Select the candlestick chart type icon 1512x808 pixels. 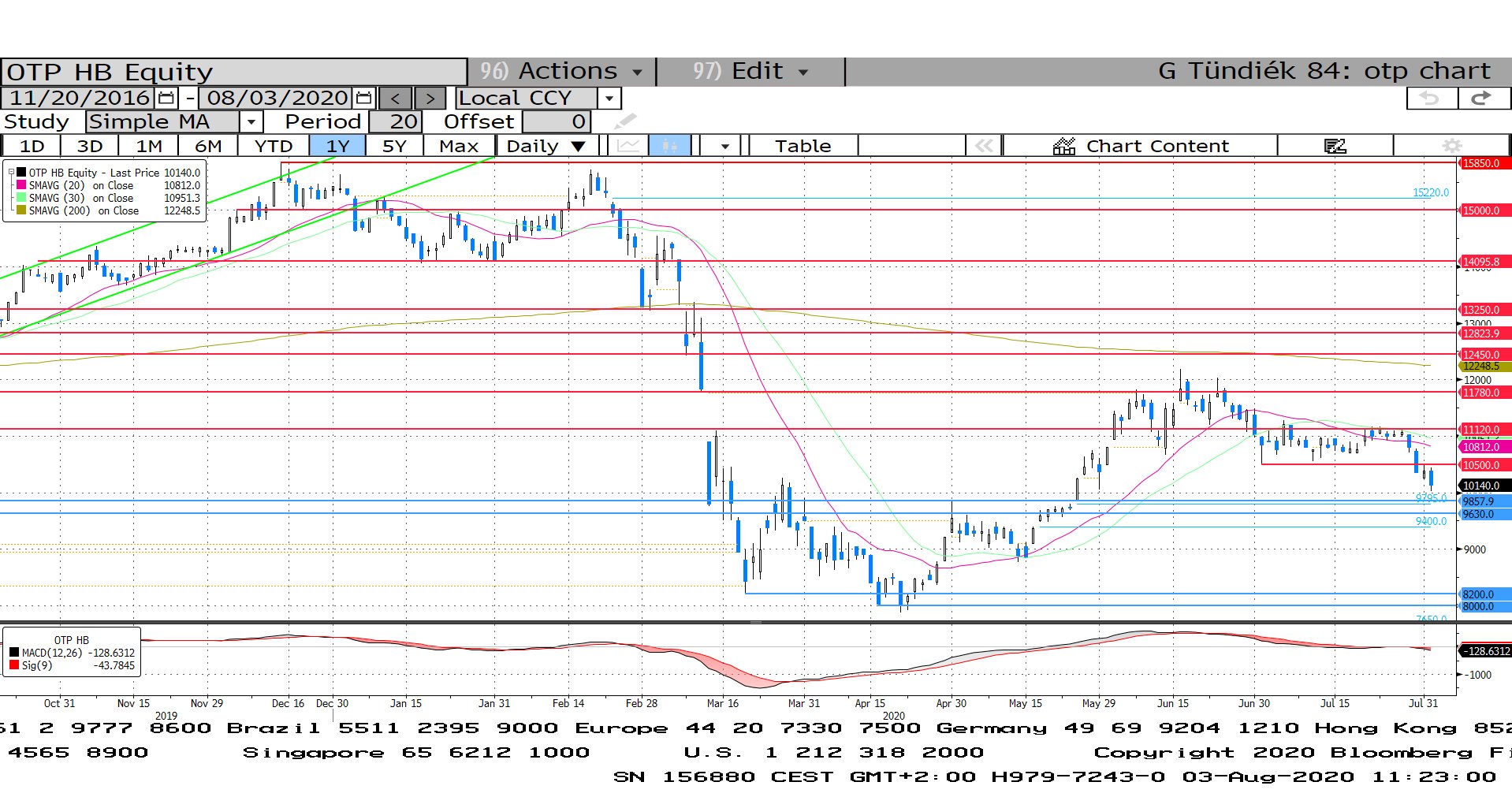tap(670, 146)
